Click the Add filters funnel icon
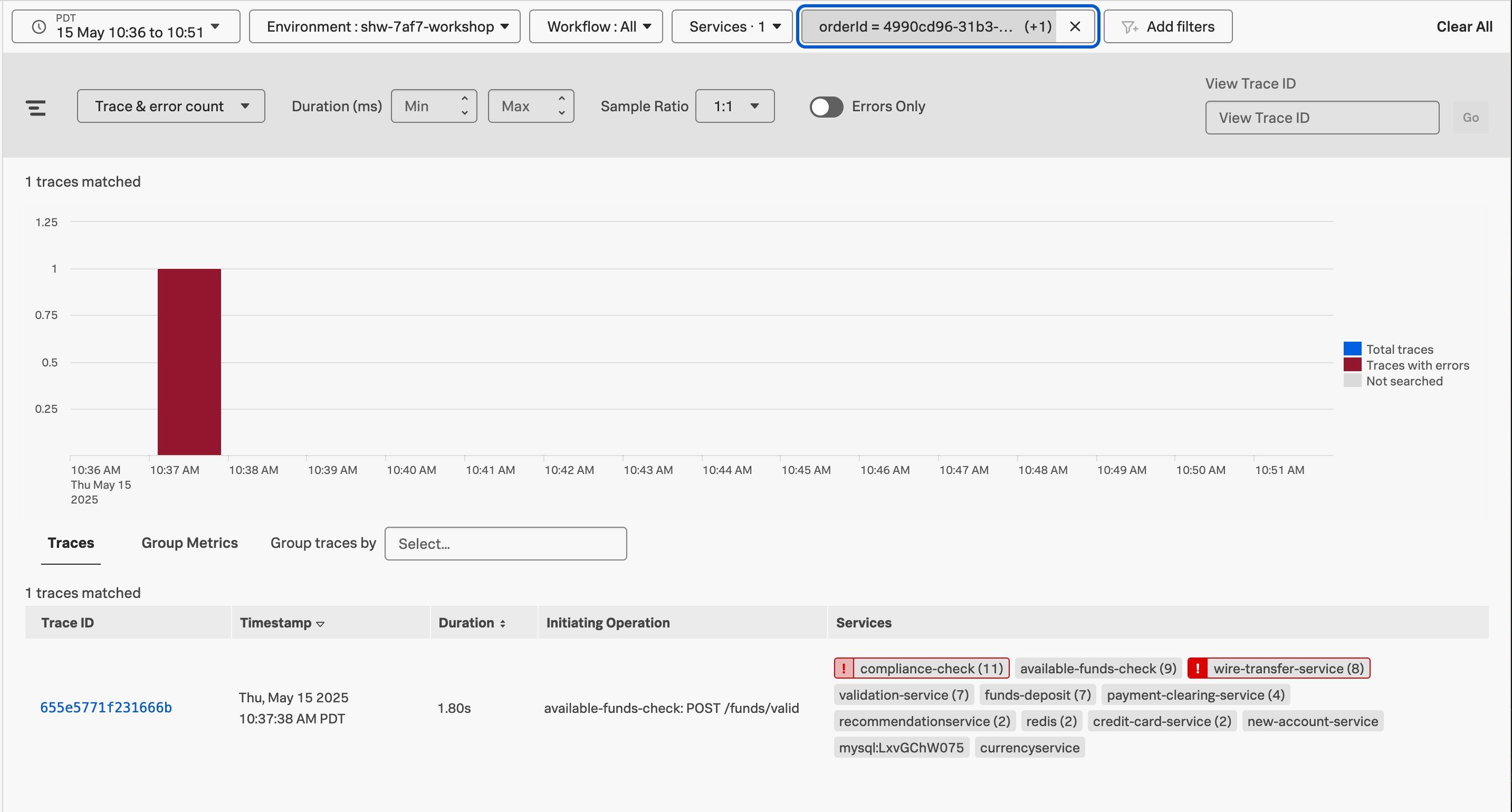The image size is (1512, 812). pyautogui.click(x=1130, y=27)
